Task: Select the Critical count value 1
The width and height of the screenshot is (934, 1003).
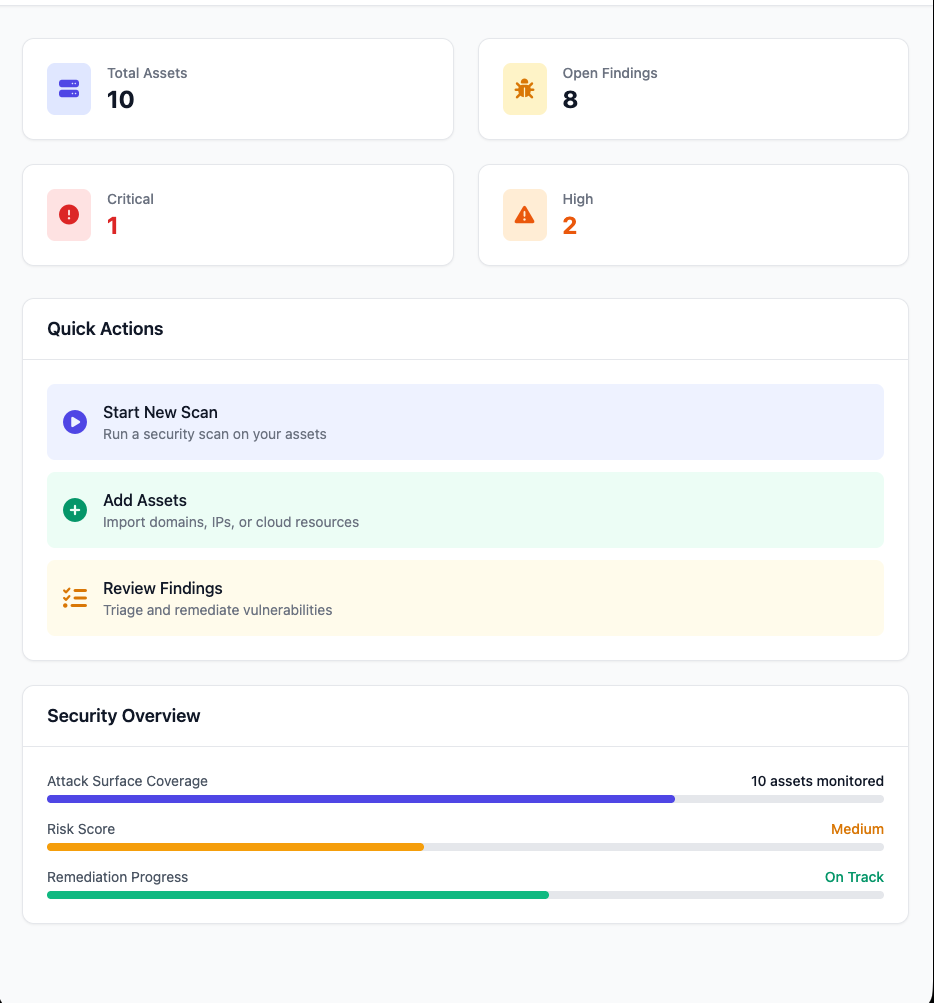Action: click(x=113, y=226)
